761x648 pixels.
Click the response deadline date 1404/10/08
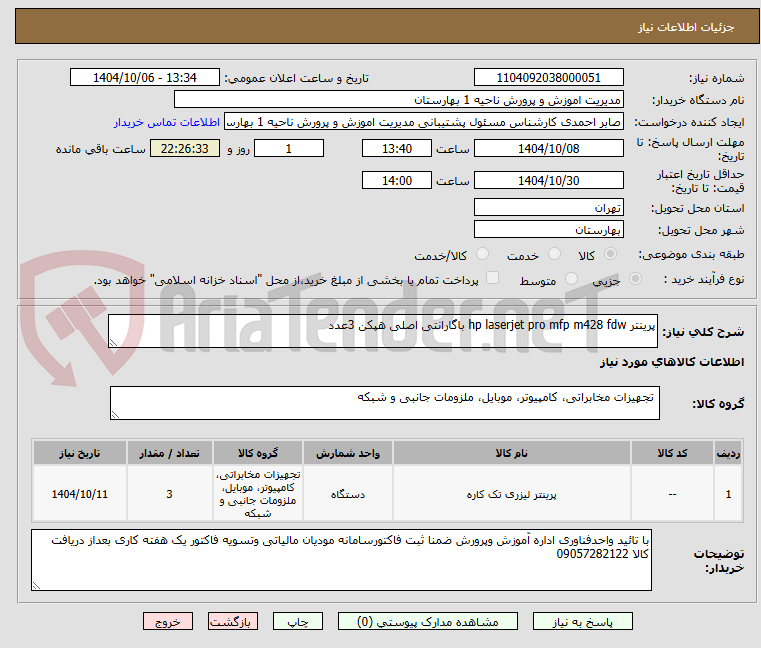click(548, 149)
